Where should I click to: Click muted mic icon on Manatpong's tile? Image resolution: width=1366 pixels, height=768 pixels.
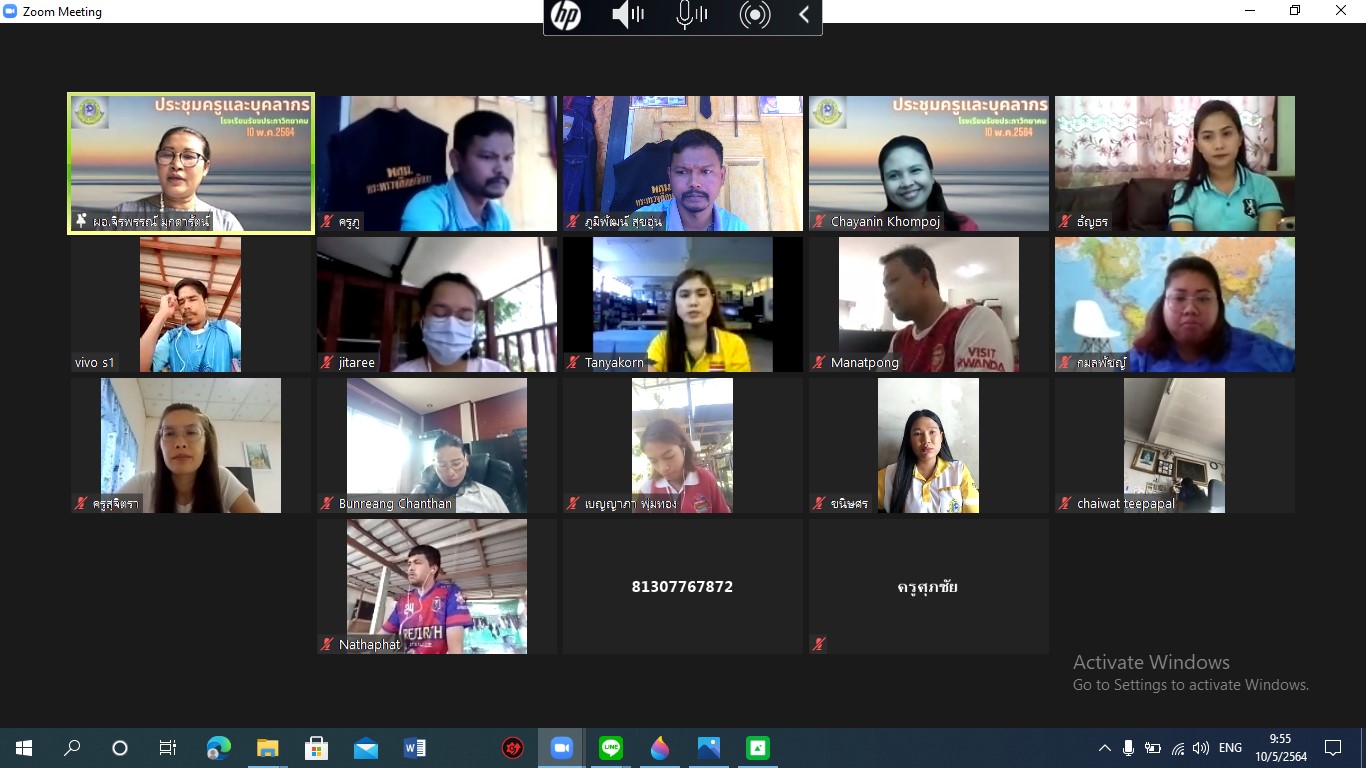[x=819, y=363]
